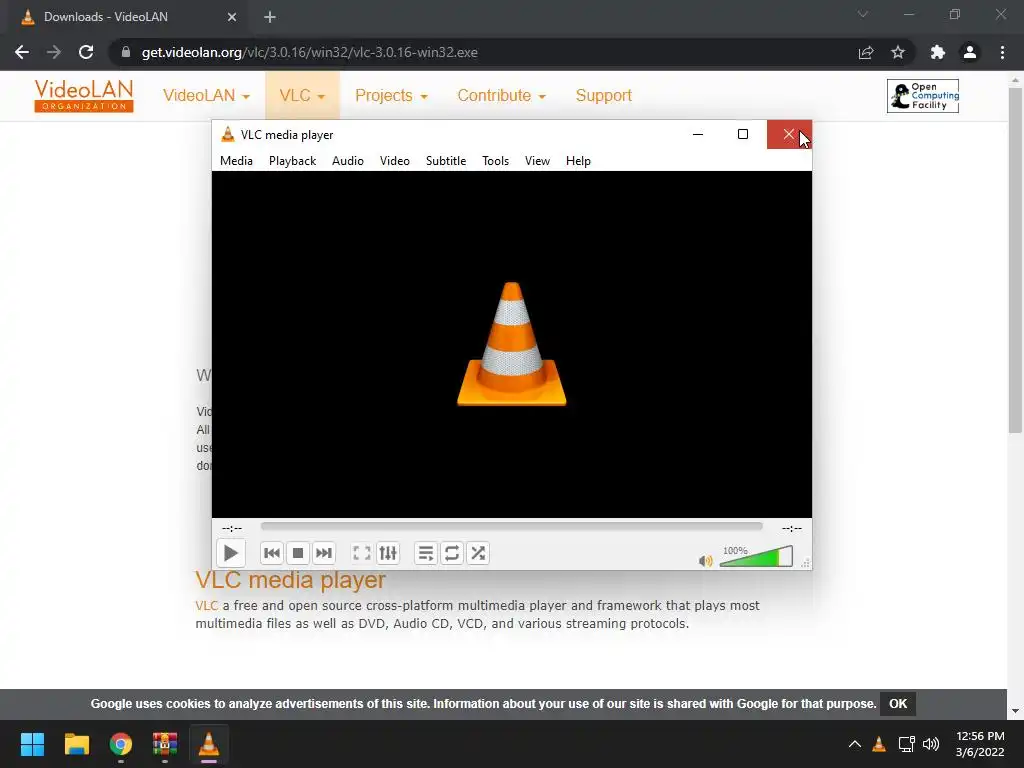Open a new Chrome tab

pos(270,17)
